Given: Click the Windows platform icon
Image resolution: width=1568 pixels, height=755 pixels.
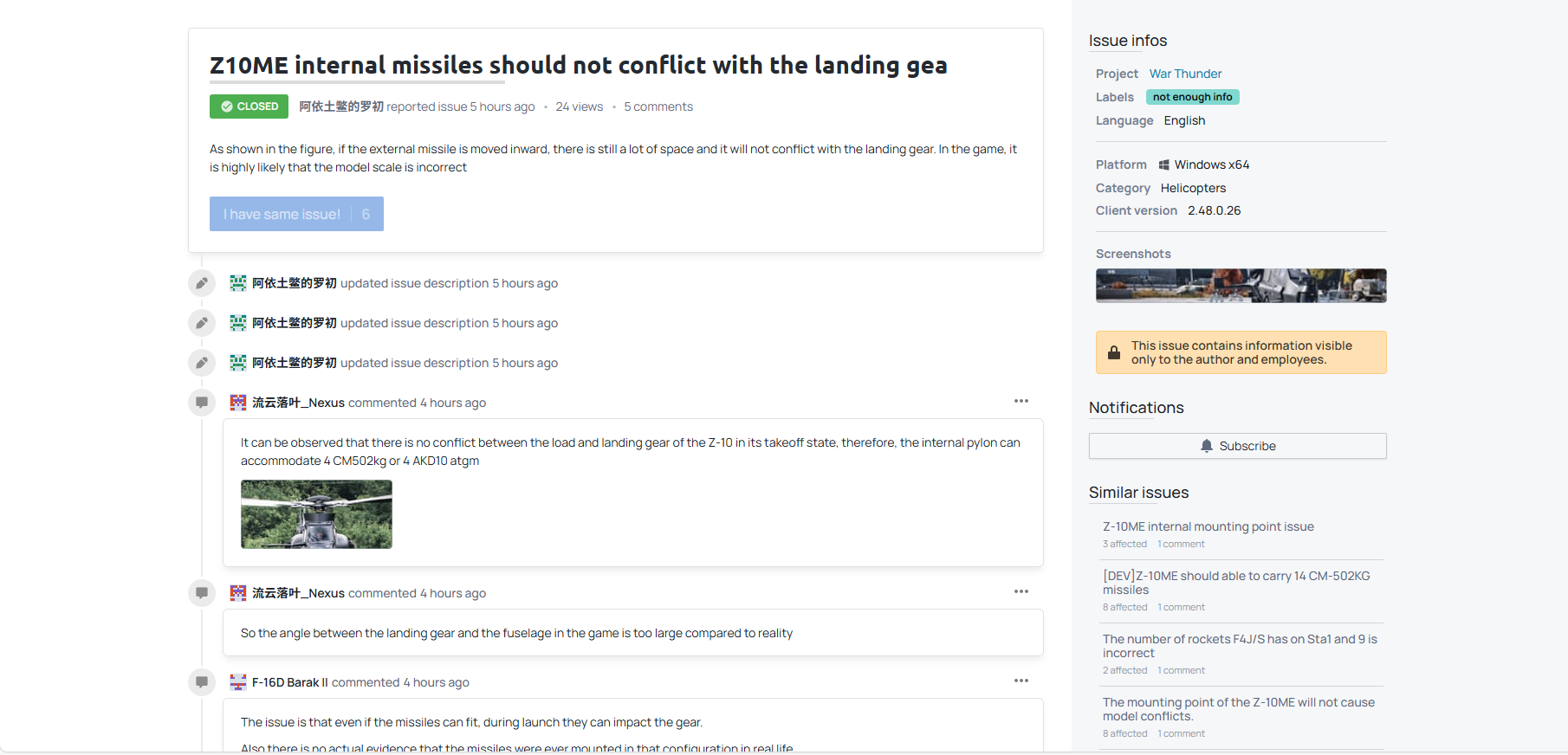Looking at the screenshot, I should pos(1164,165).
